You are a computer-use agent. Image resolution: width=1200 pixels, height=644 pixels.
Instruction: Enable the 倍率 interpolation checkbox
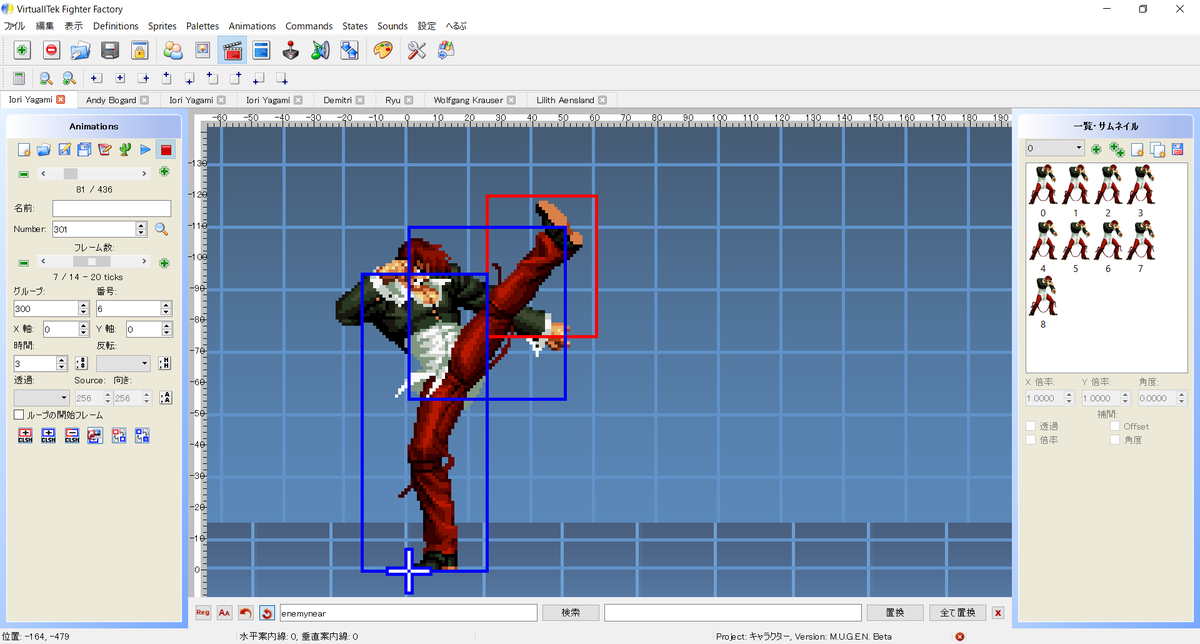pyautogui.click(x=1032, y=440)
